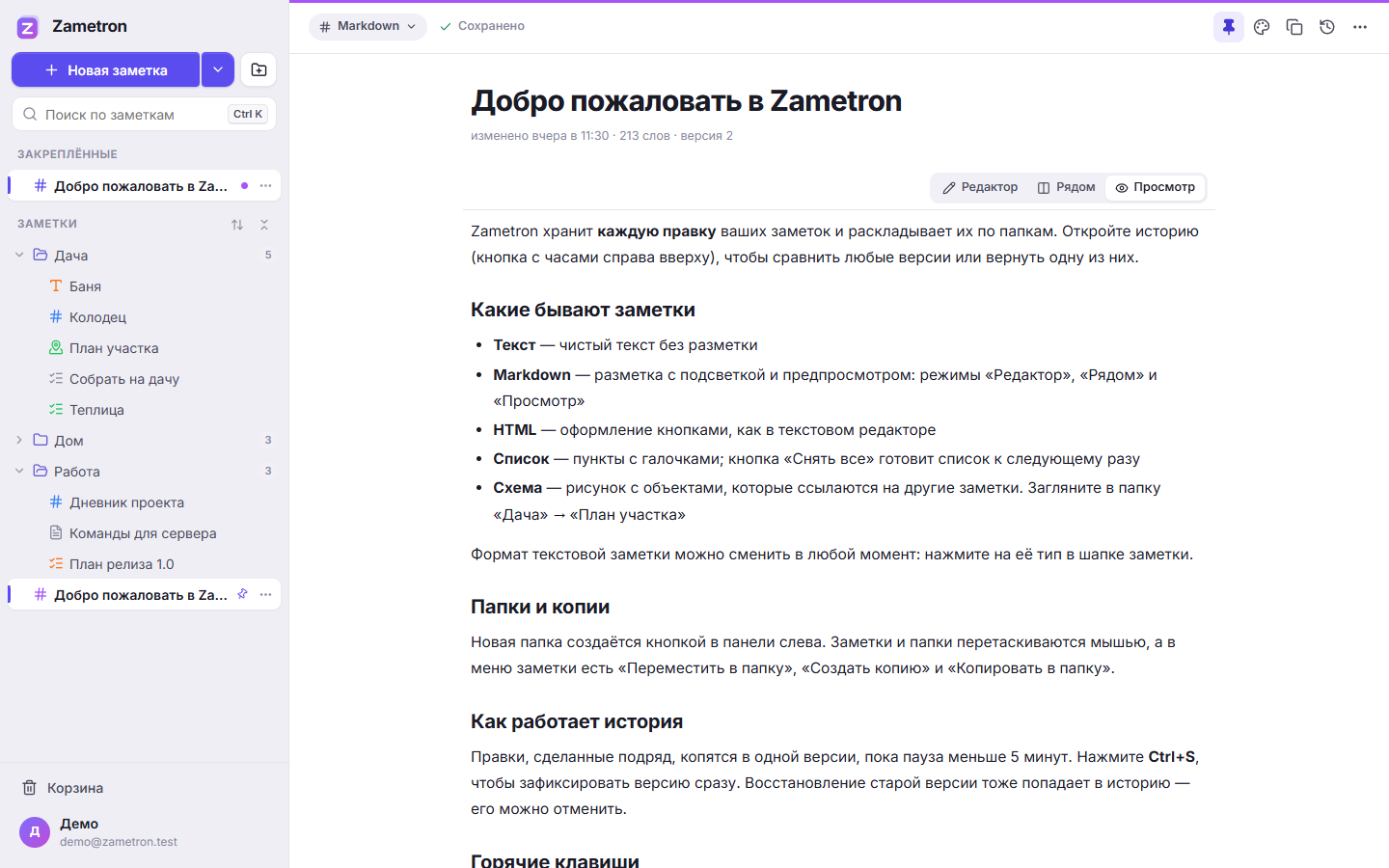
Task: Switch to the Рядом split view tab
Action: [1066, 187]
